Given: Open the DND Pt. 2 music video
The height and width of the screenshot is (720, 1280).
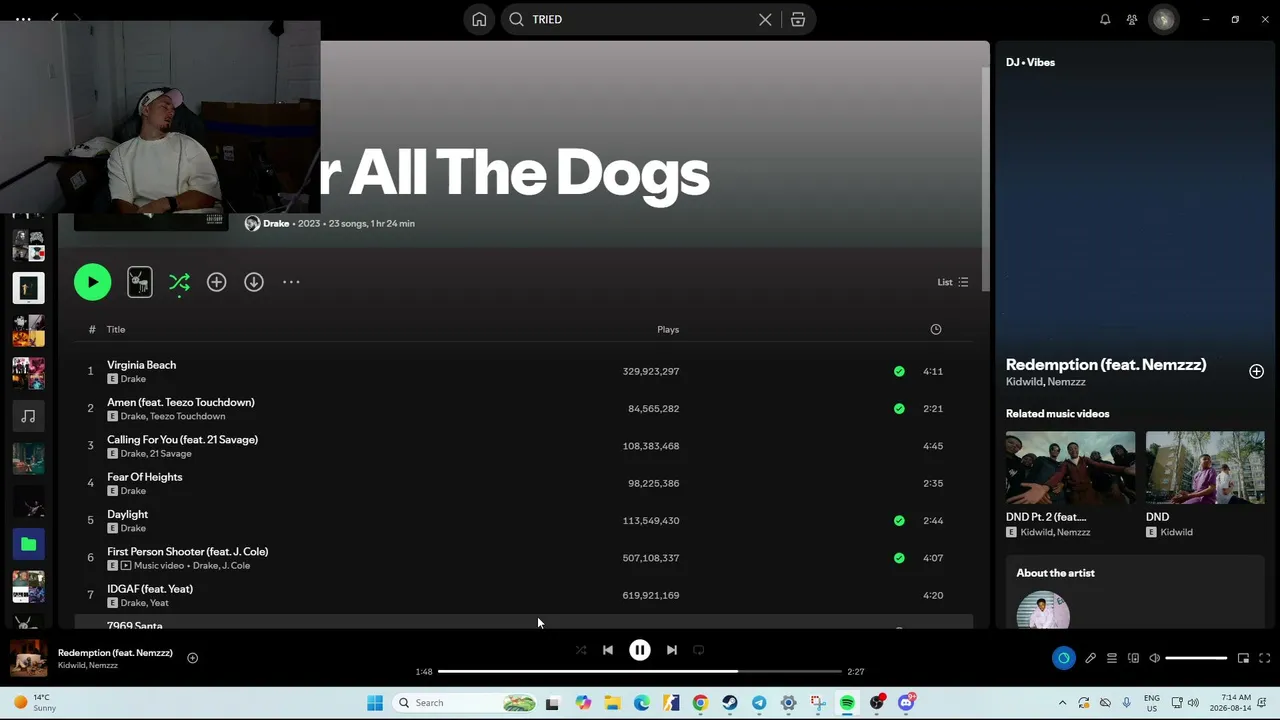Looking at the screenshot, I should [x=1070, y=468].
